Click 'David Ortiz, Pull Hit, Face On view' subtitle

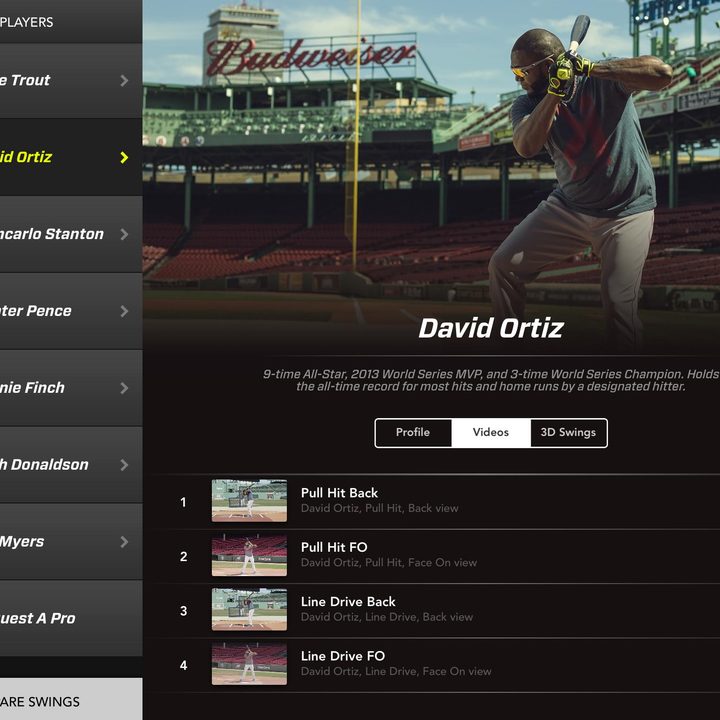pos(389,562)
